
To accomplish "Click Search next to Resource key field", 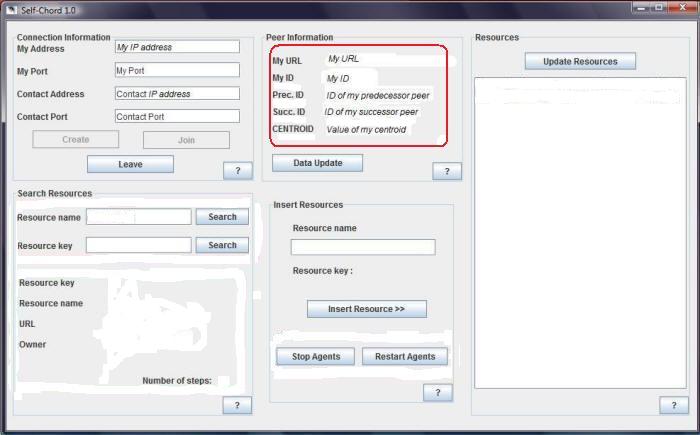I will [222, 245].
